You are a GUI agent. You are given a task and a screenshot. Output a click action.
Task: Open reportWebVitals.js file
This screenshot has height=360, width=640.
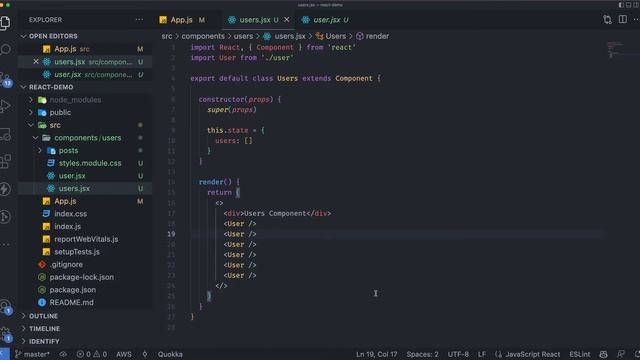[x=86, y=239]
